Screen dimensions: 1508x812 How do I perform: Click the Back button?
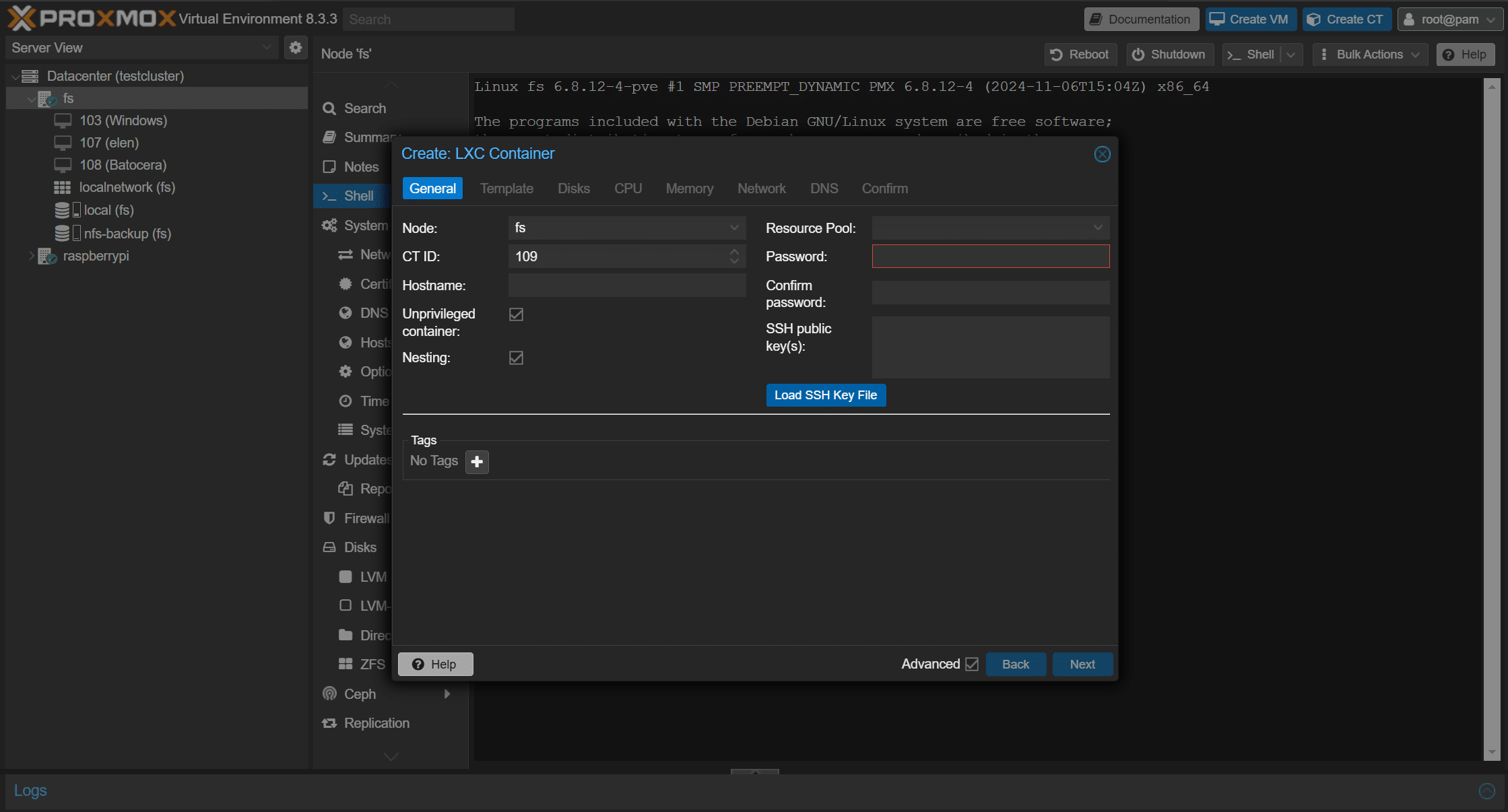coord(1016,664)
